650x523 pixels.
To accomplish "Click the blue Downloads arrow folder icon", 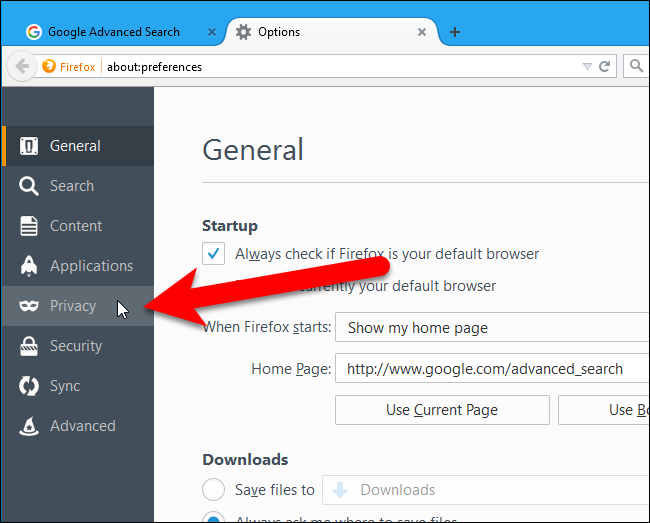I will point(340,490).
